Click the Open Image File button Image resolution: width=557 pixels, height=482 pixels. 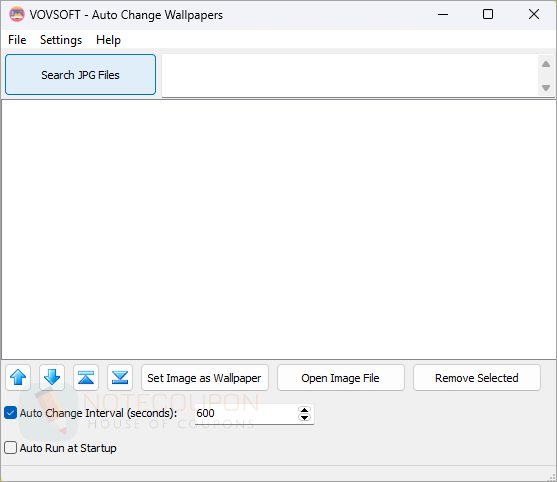pos(341,378)
